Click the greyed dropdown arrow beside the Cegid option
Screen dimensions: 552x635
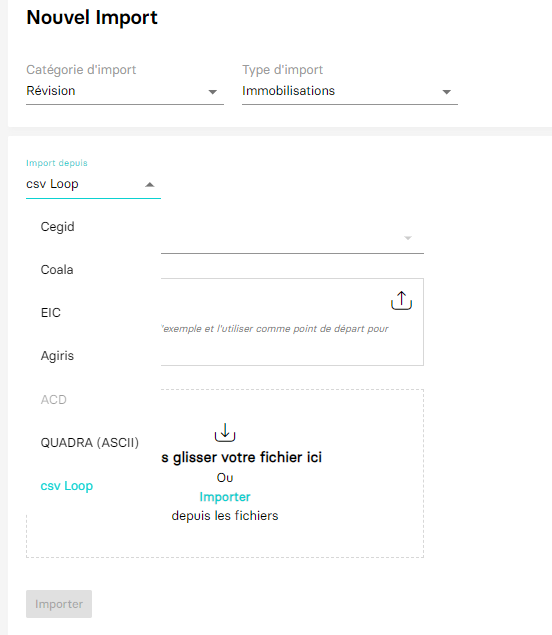point(408,238)
